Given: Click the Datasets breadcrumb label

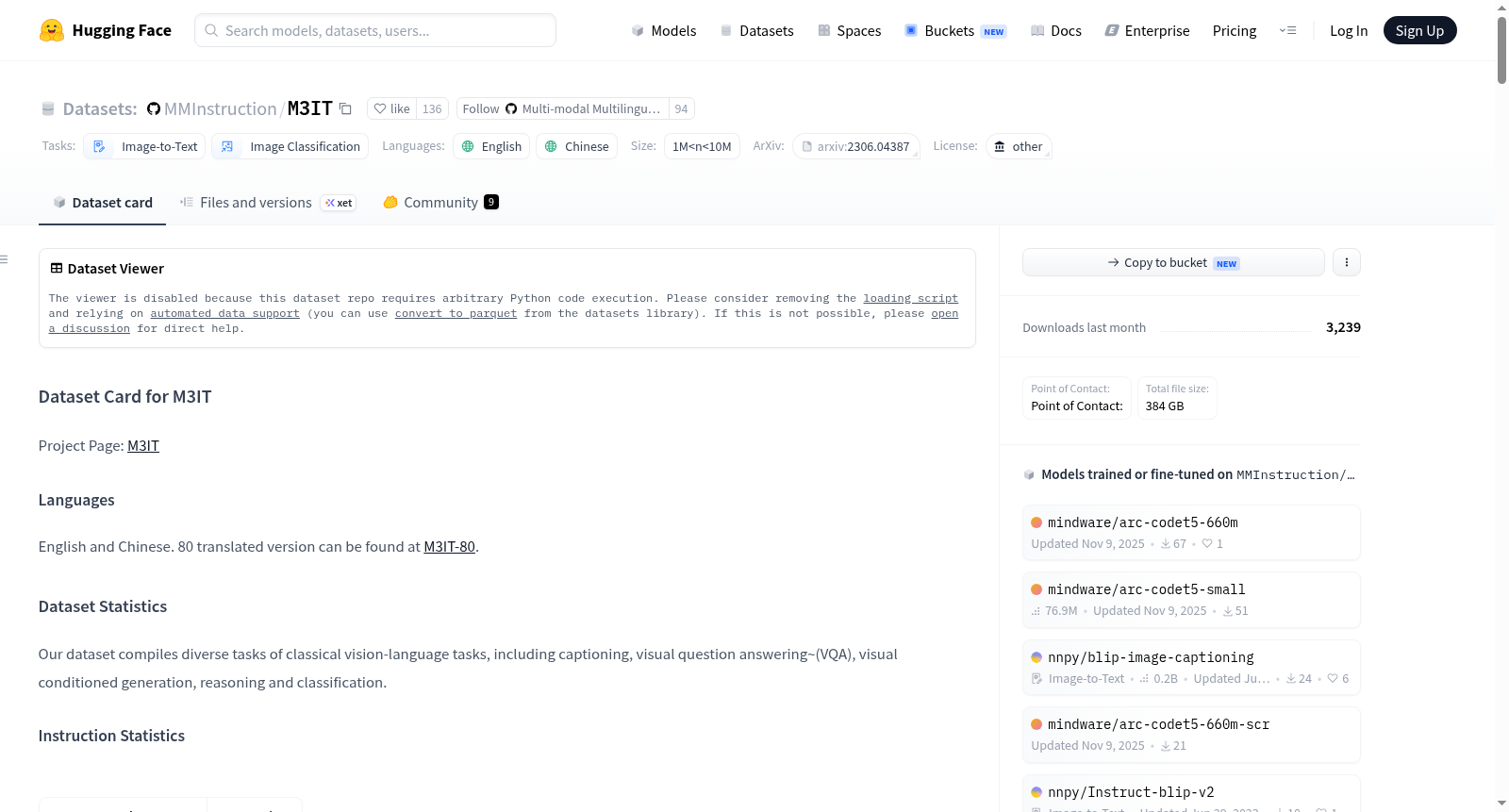Looking at the screenshot, I should coord(100,108).
